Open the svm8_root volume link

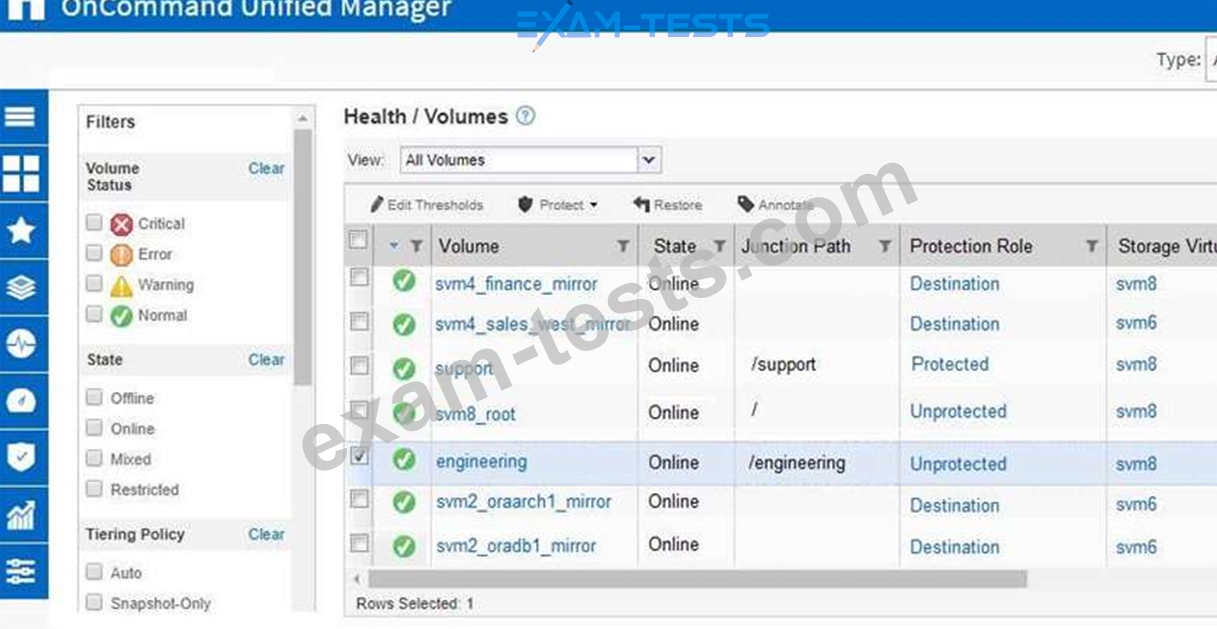475,414
